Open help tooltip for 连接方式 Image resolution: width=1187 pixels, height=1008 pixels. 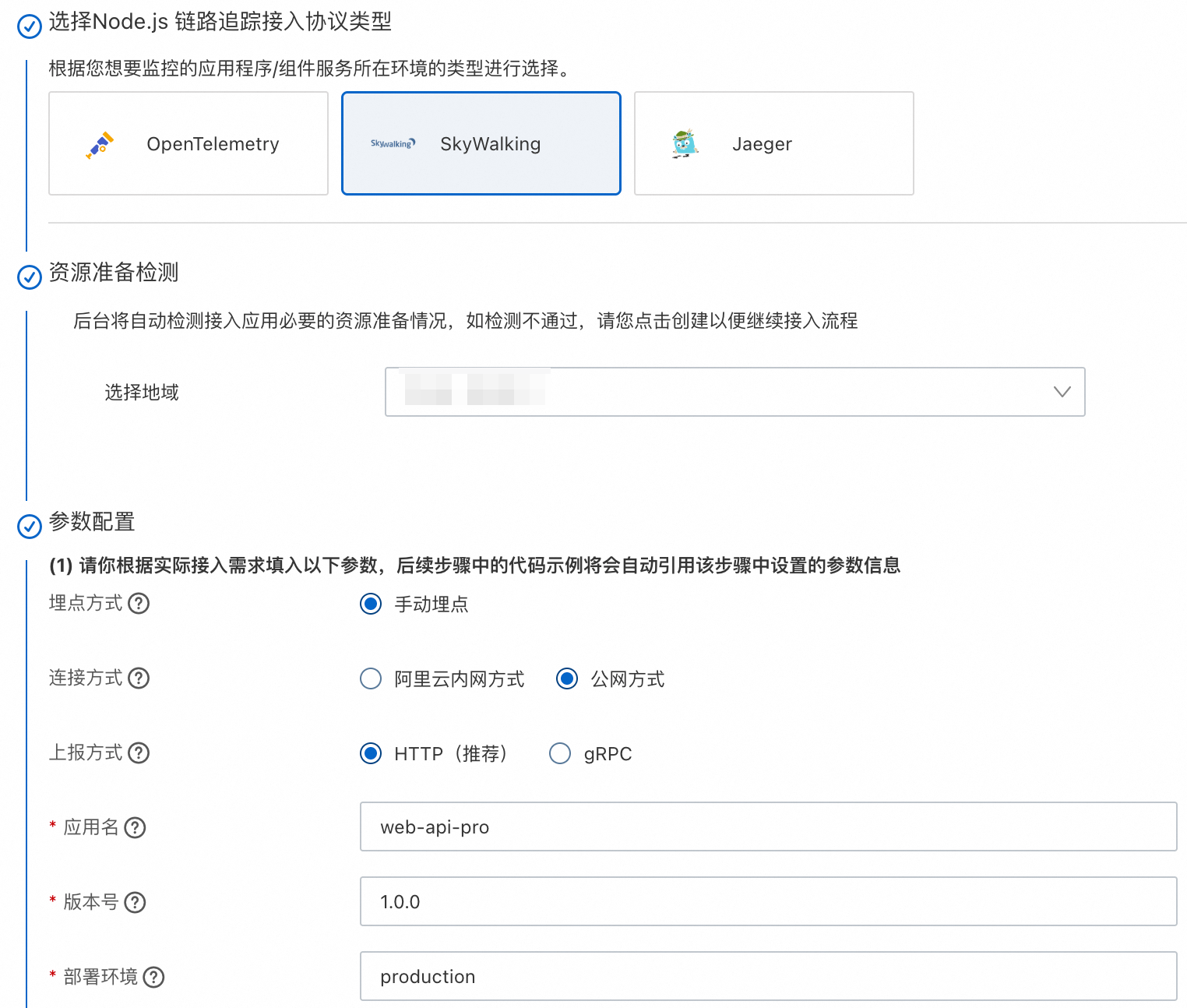pyautogui.click(x=139, y=678)
